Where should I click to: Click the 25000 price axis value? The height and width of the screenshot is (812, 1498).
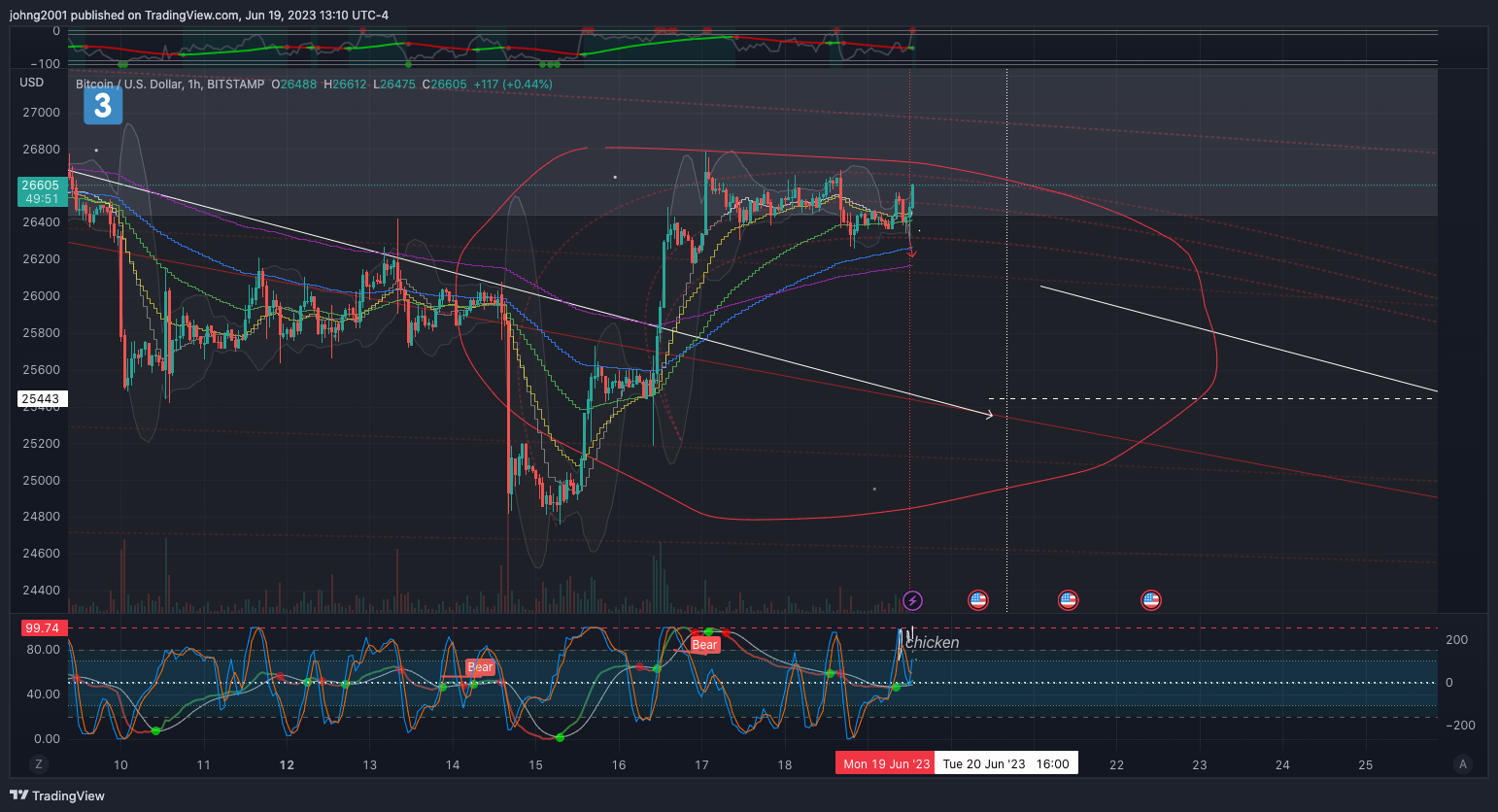click(x=41, y=481)
